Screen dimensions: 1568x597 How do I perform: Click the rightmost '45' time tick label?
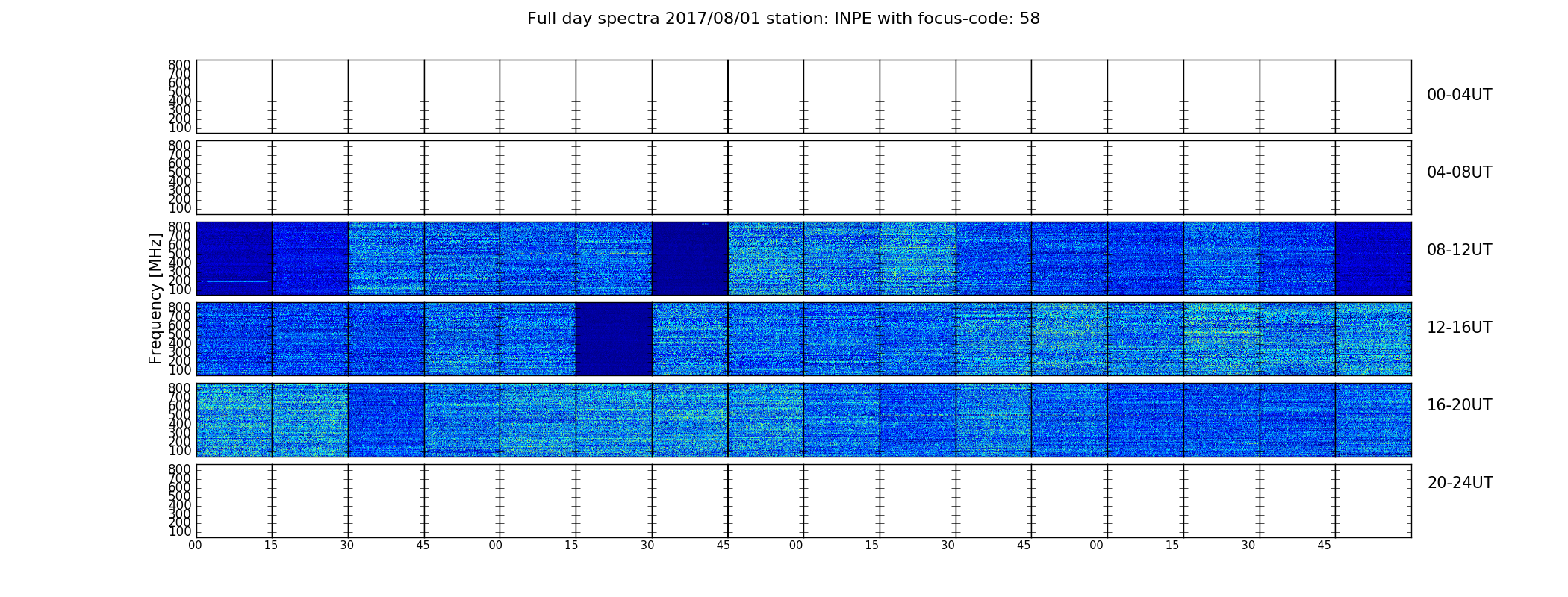(x=1324, y=546)
